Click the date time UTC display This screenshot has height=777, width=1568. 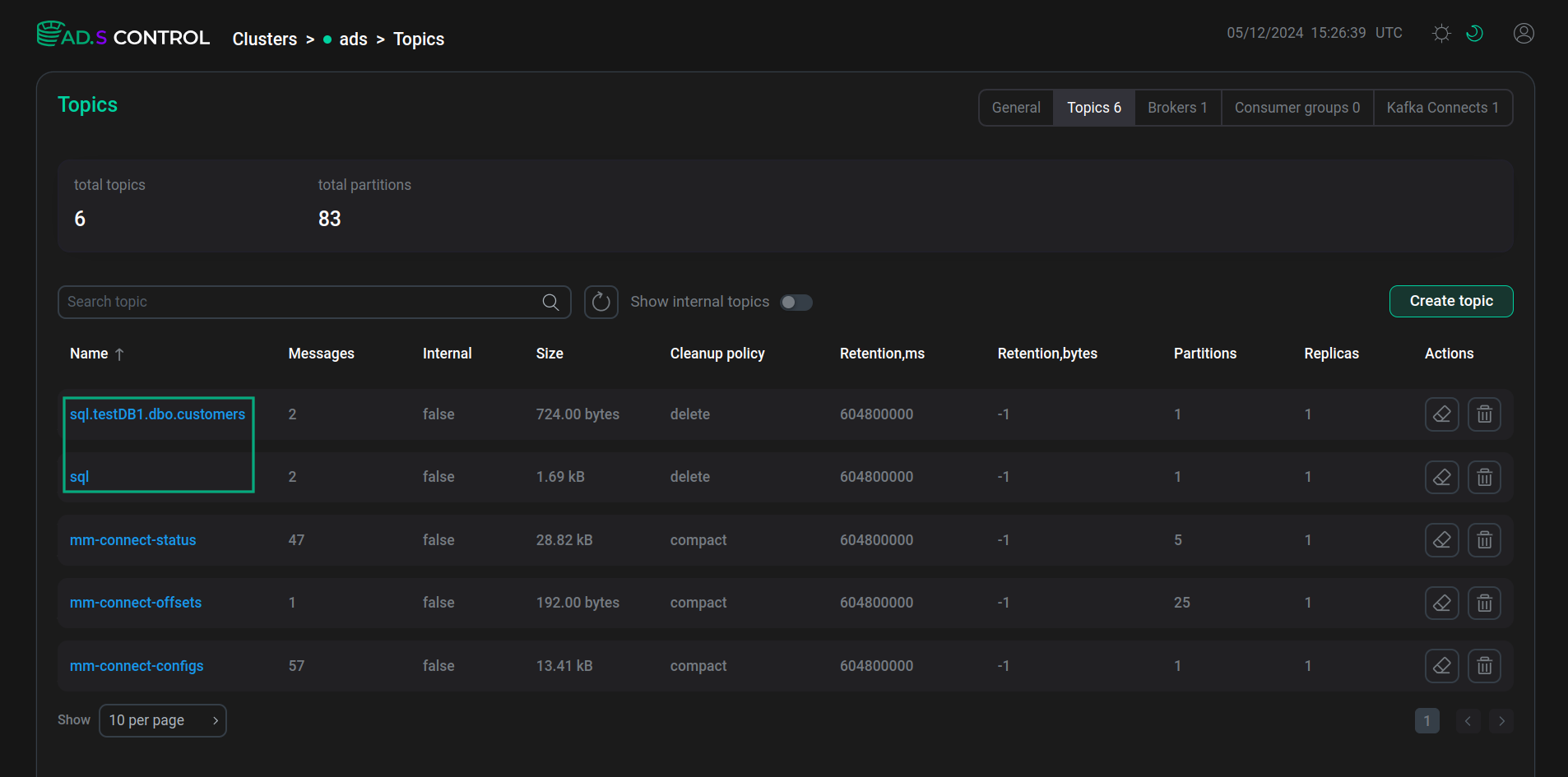(1315, 33)
